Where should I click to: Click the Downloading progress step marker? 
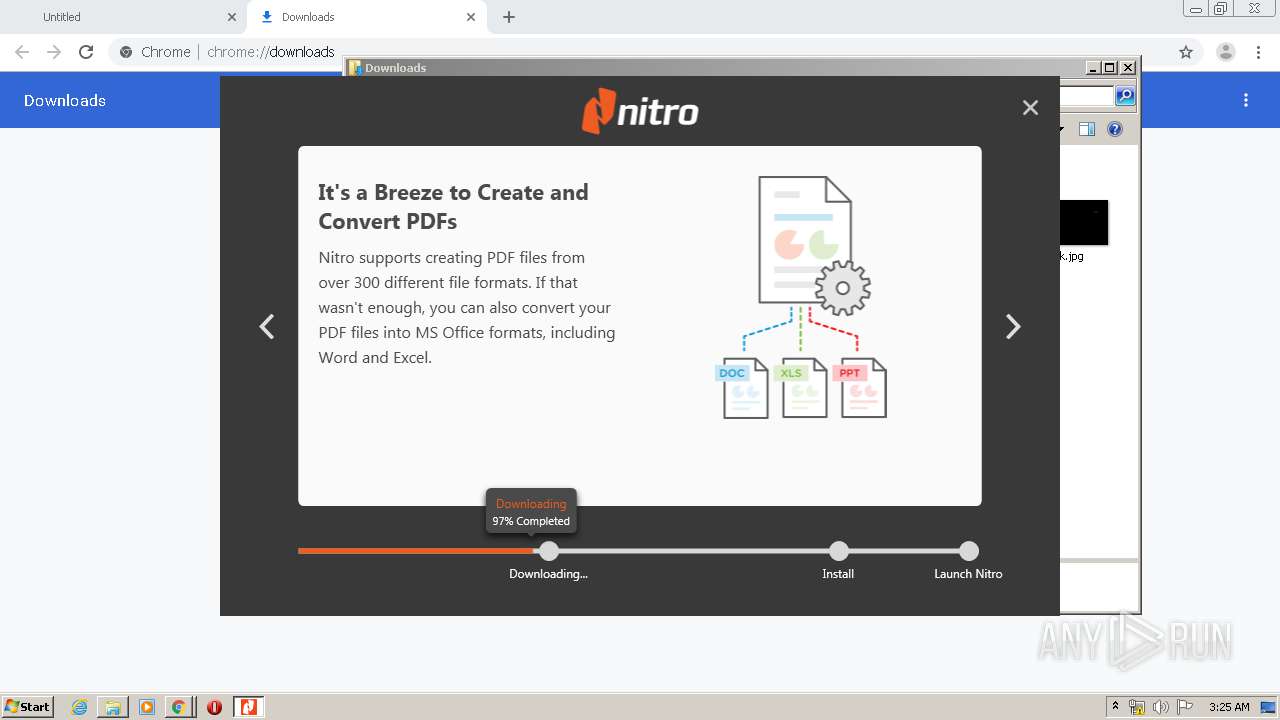[548, 551]
